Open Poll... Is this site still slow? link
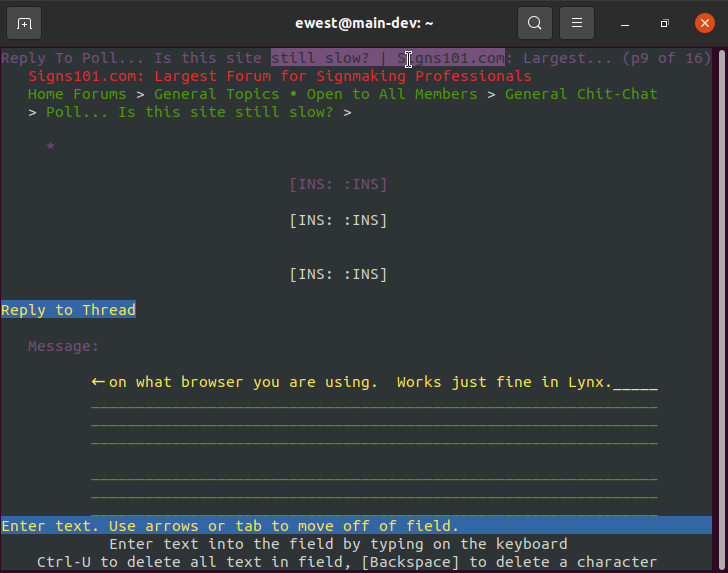This screenshot has height=573, width=728. [x=189, y=112]
